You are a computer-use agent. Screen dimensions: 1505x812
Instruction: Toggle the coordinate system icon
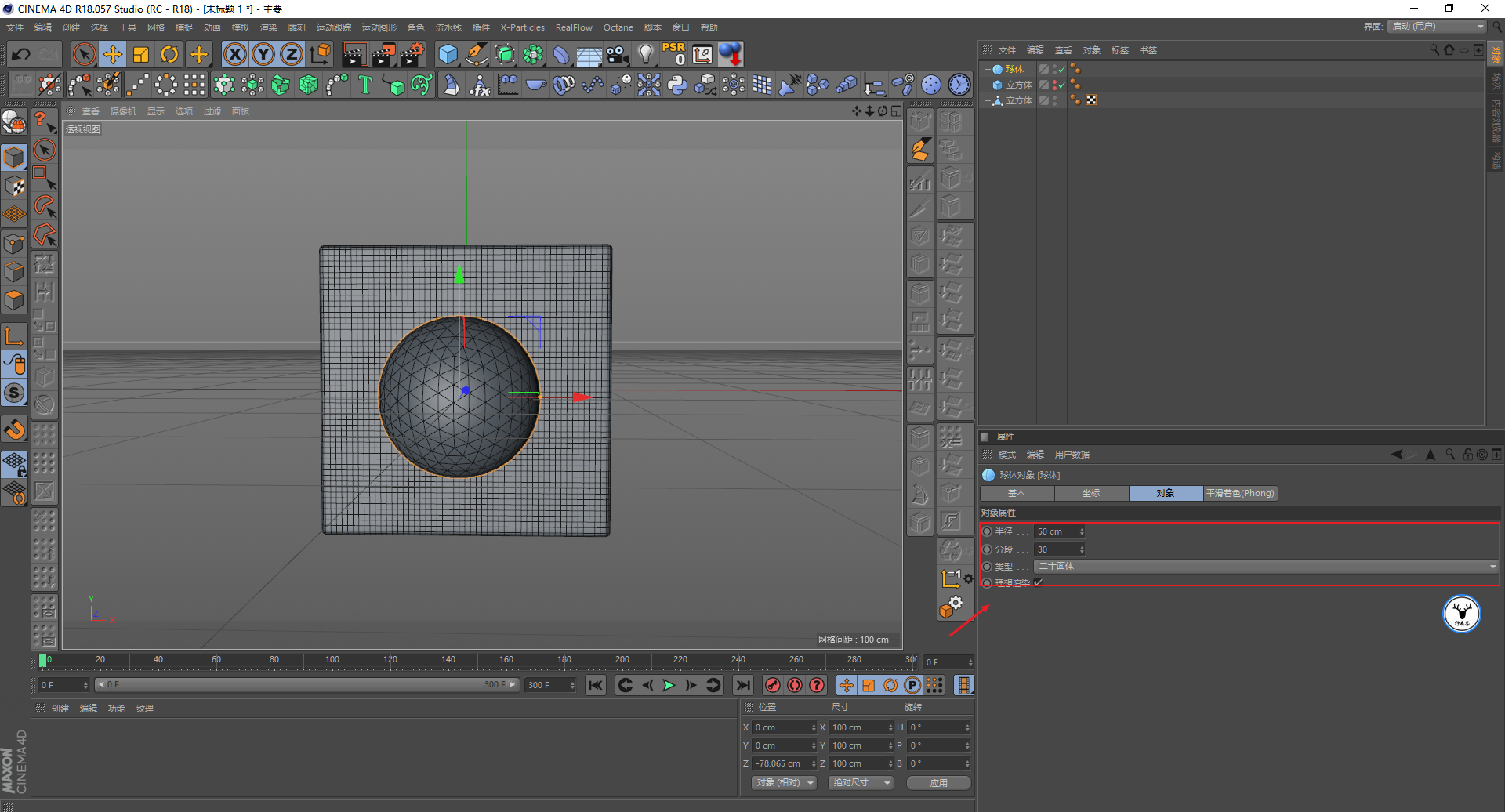tap(321, 54)
